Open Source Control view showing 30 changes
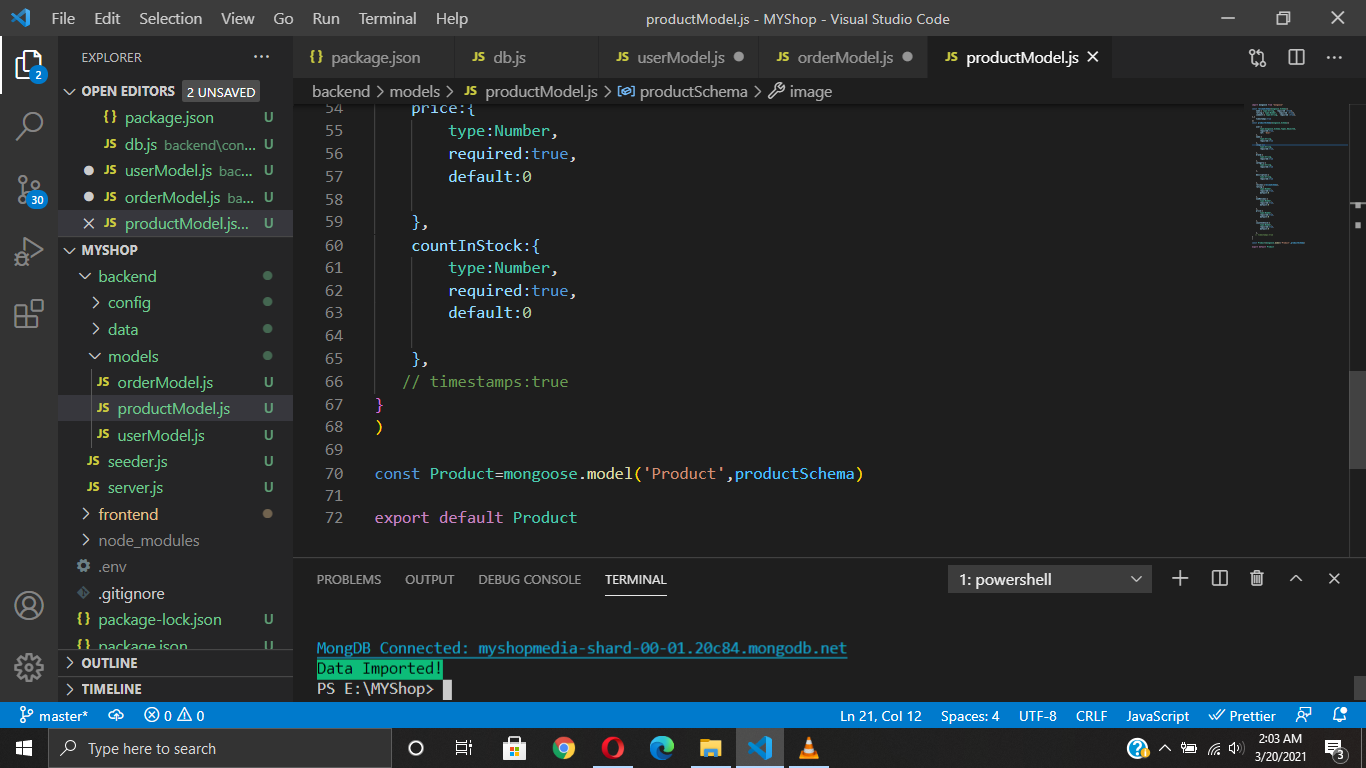The image size is (1366, 768). 29,190
